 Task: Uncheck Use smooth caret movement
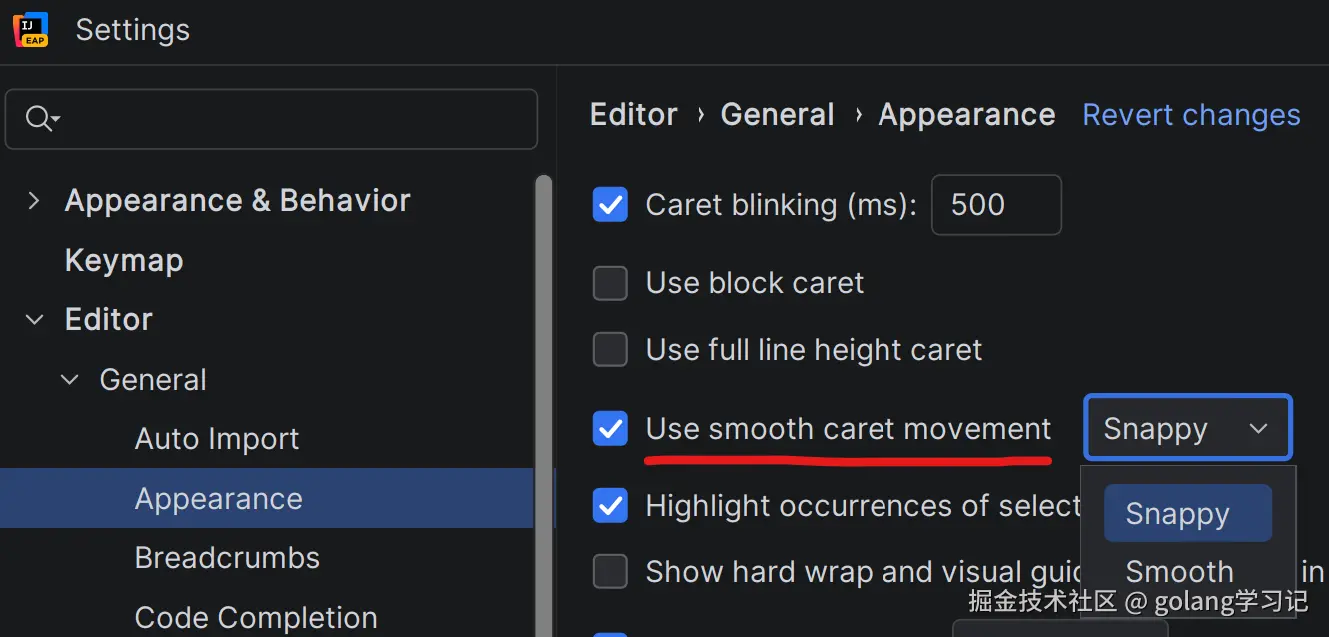tap(610, 429)
